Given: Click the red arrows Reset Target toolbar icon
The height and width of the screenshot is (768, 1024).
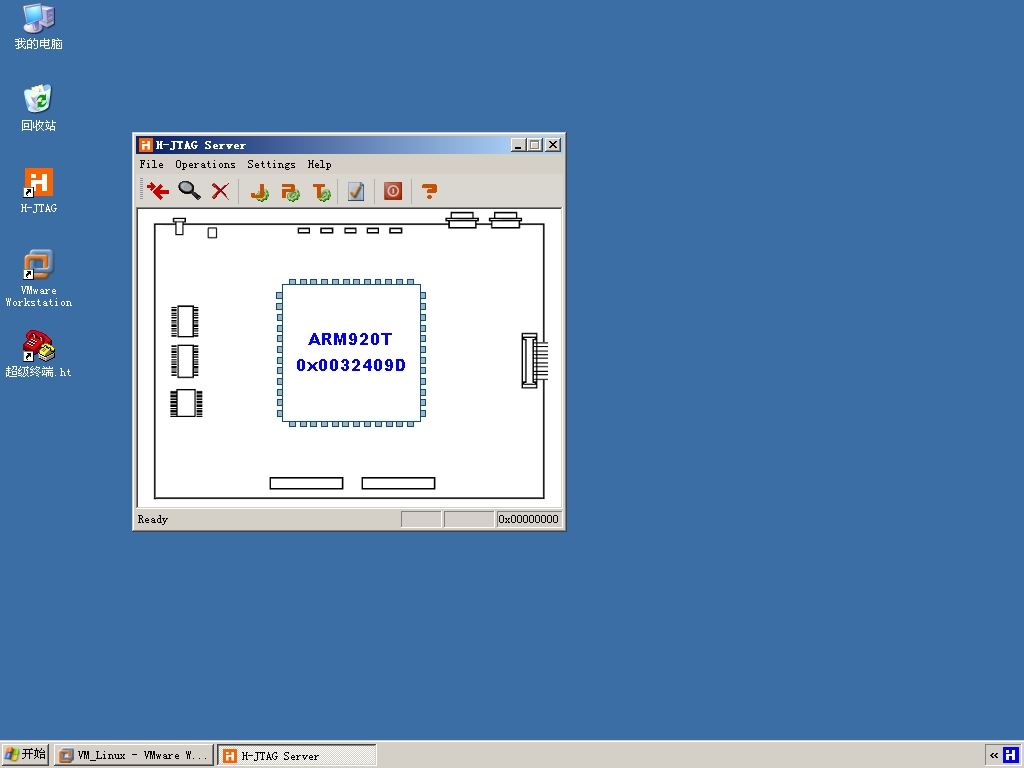Looking at the screenshot, I should pyautogui.click(x=158, y=191).
